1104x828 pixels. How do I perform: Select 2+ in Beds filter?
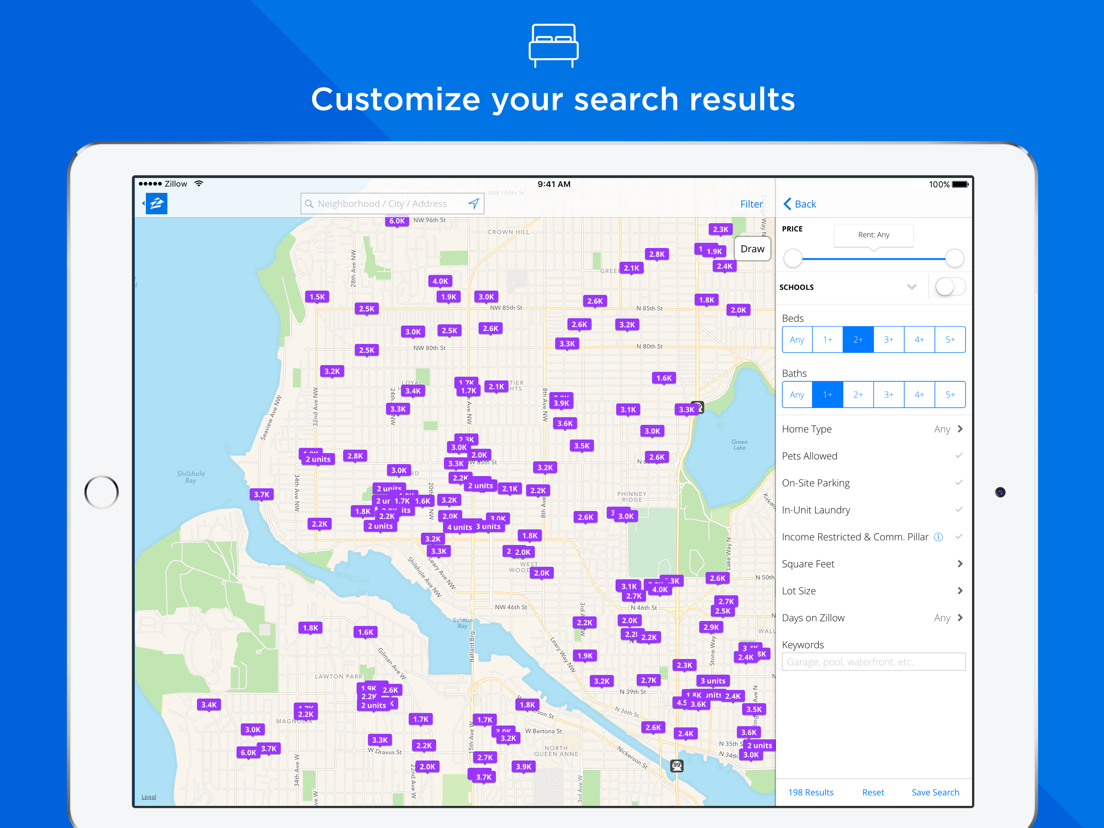[x=858, y=339]
